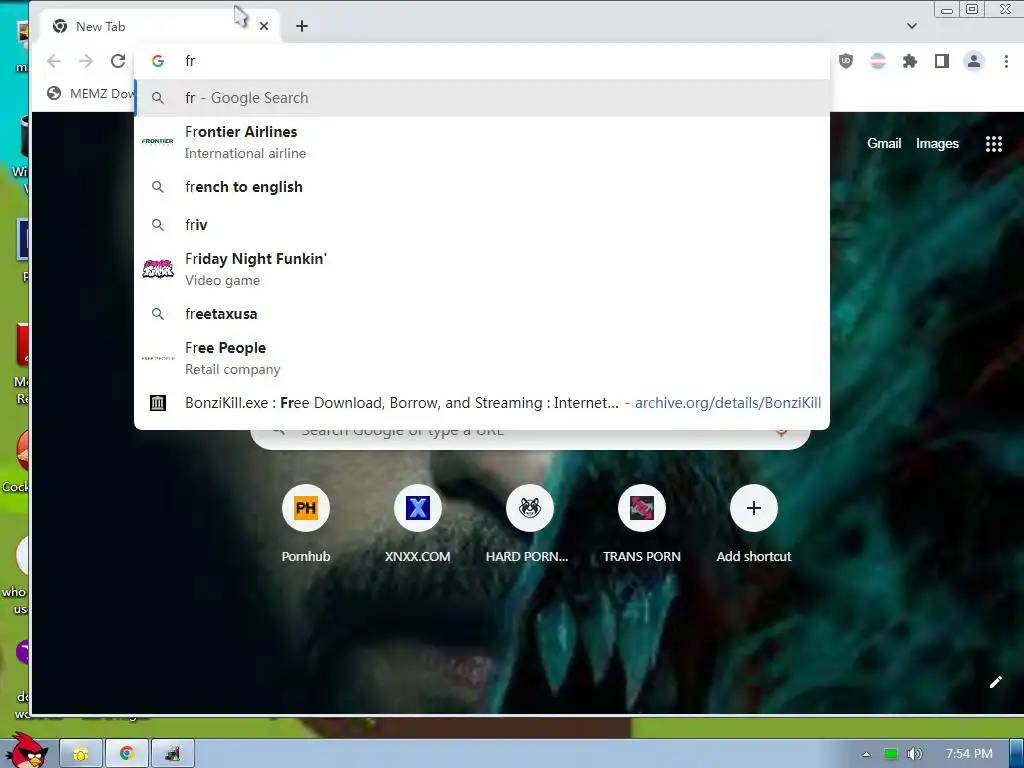Open a new tab with plus button
This screenshot has height=768, width=1024.
click(302, 26)
